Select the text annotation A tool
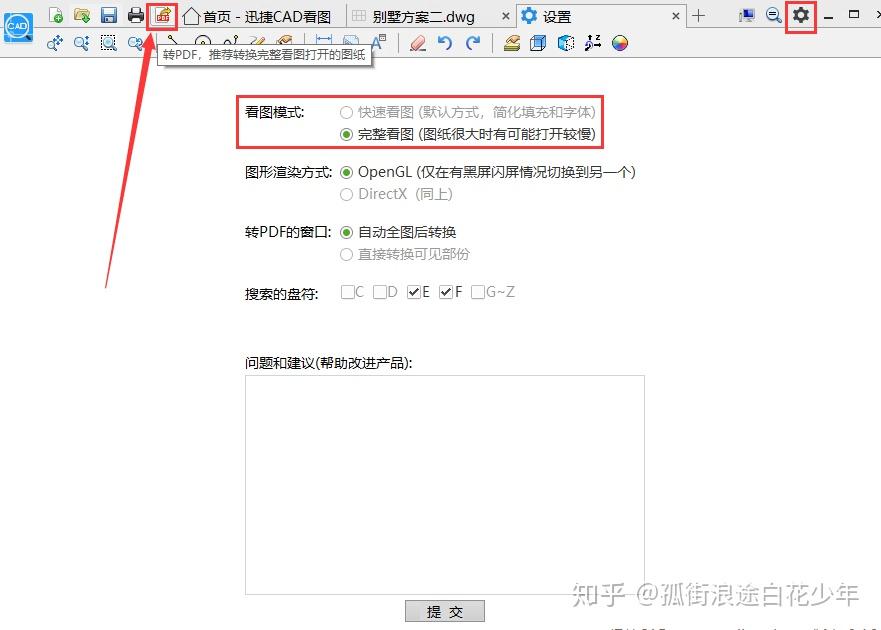The height and width of the screenshot is (630, 881). click(378, 42)
